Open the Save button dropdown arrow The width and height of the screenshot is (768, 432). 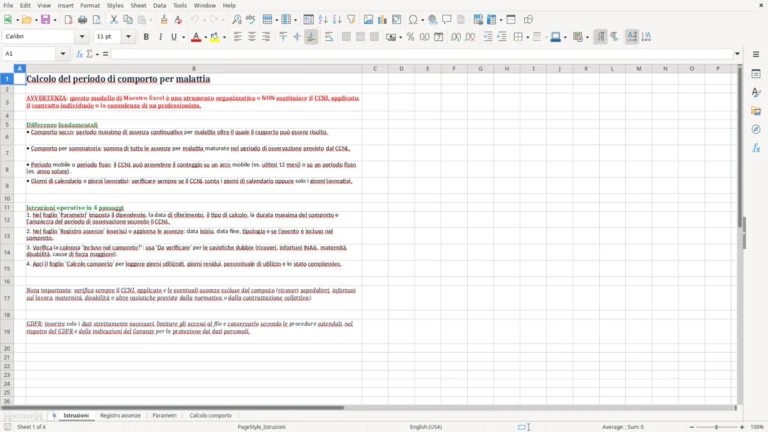[55, 20]
